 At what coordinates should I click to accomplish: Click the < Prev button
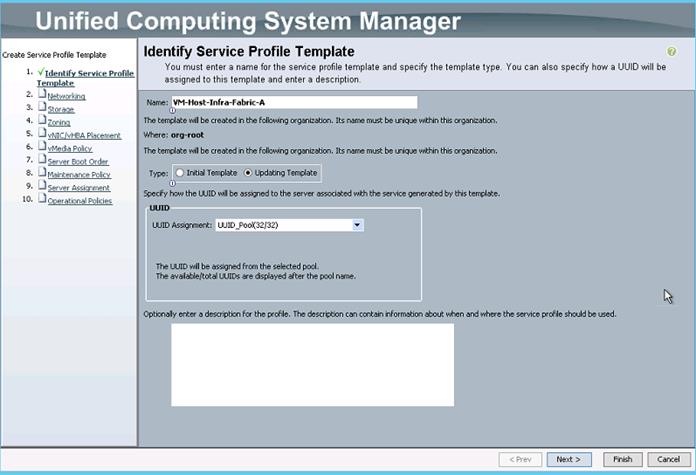tap(520, 459)
